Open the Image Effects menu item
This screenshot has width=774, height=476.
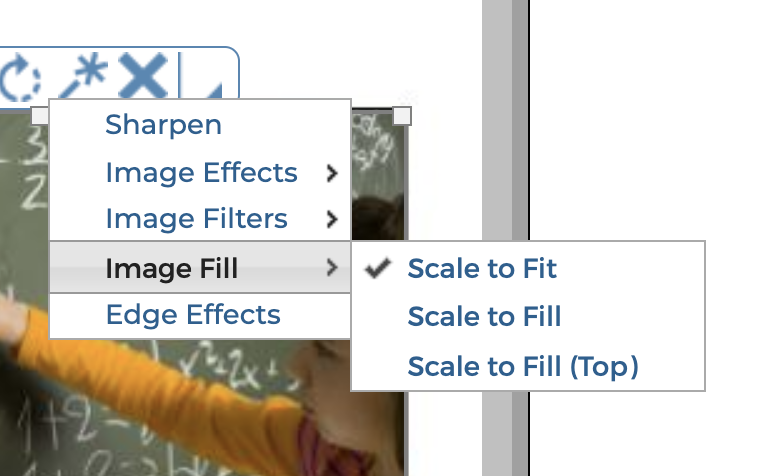coord(201,173)
